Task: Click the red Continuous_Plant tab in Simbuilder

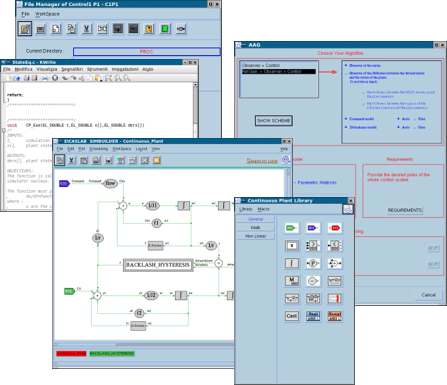Action: [x=71, y=353]
